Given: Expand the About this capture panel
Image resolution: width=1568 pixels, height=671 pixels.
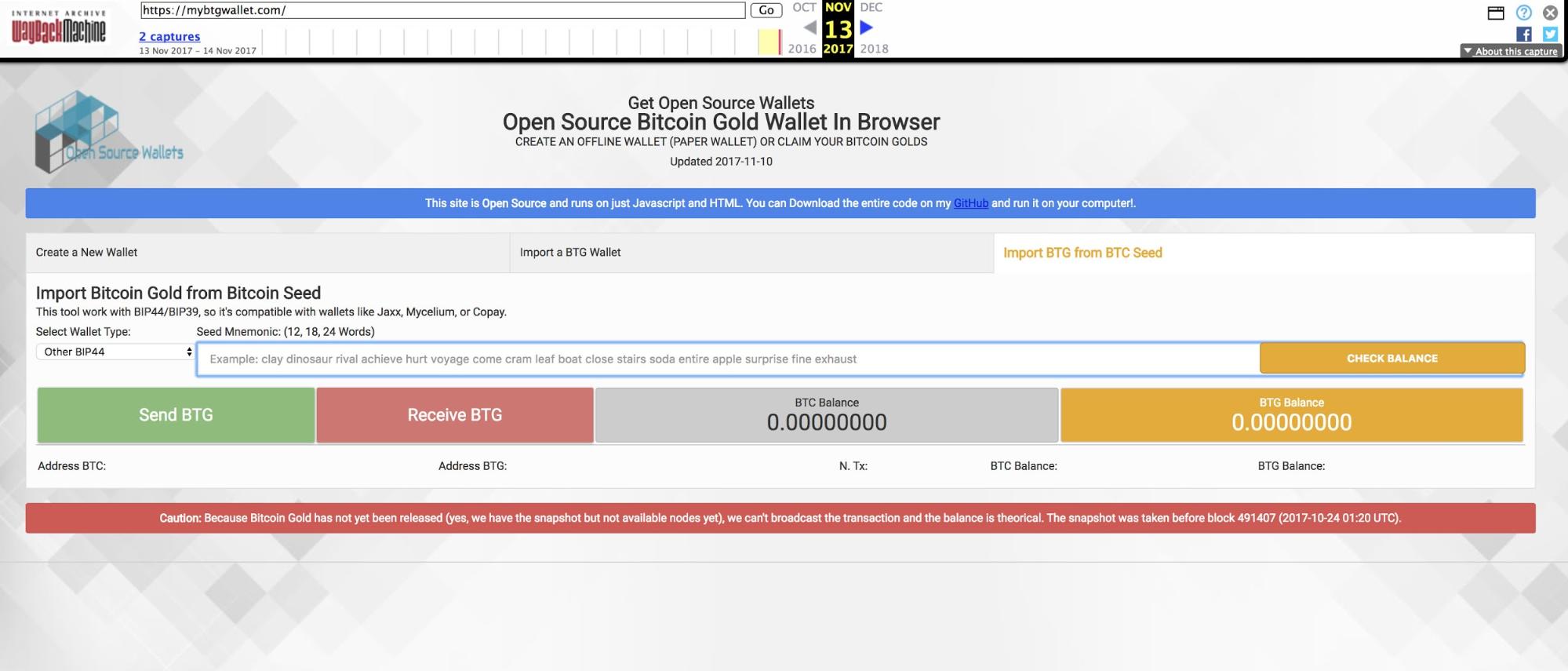Looking at the screenshot, I should [x=1510, y=51].
